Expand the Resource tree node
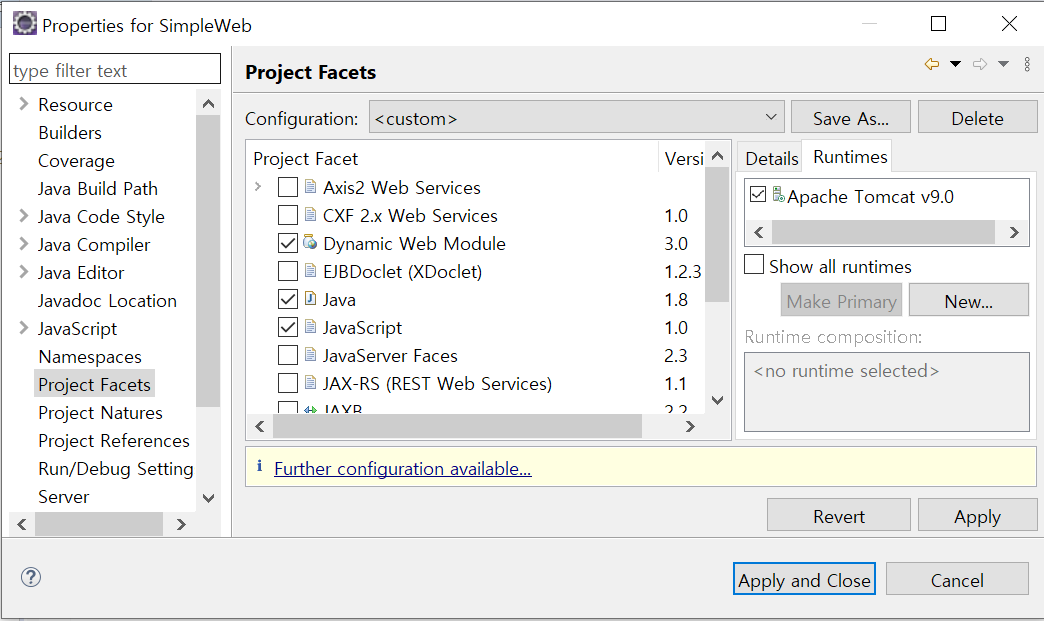Screen dimensions: 1044x621 coord(24,103)
